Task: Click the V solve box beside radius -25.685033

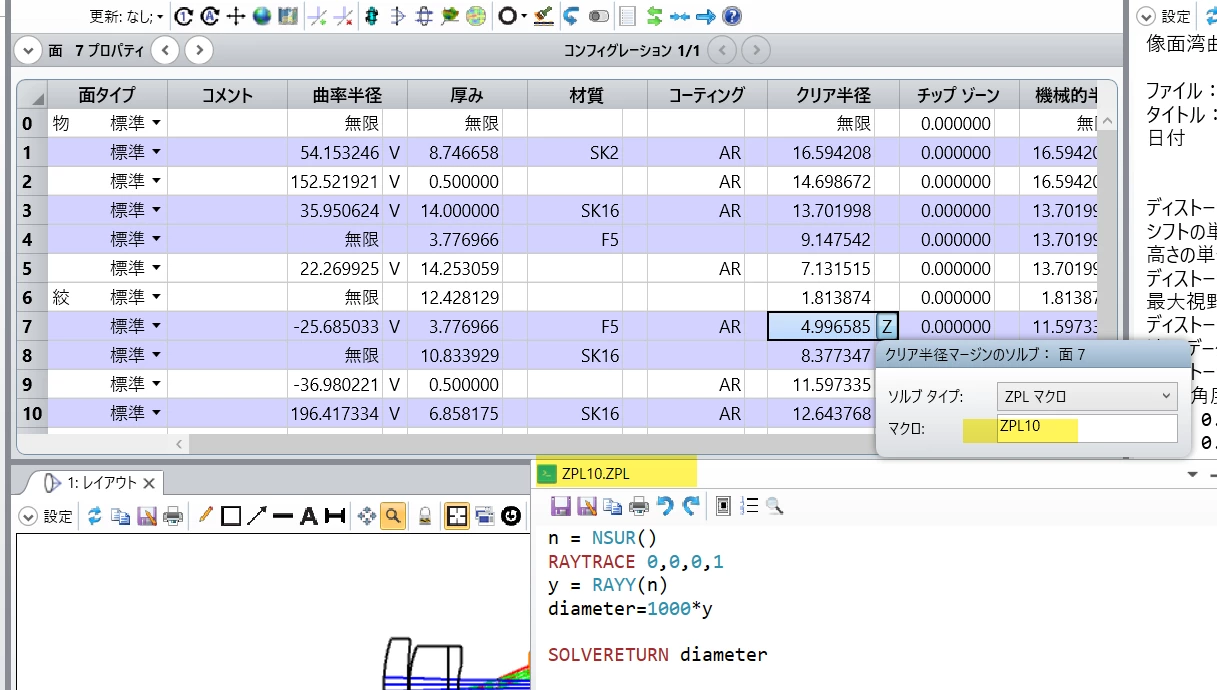Action: click(395, 326)
